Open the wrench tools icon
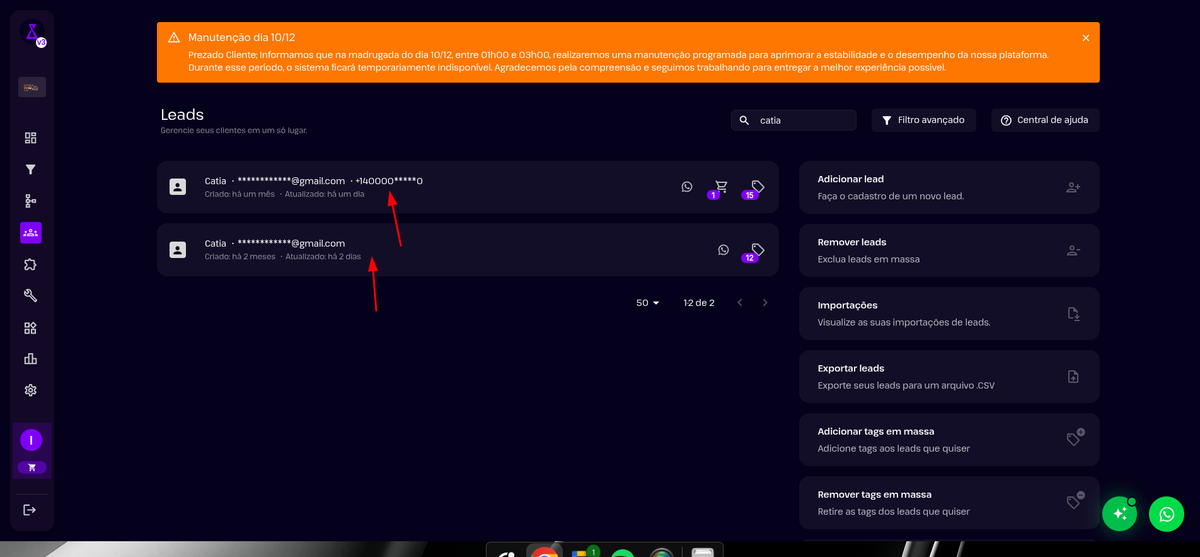Screen dimensions: 1200x557 tap(31, 296)
